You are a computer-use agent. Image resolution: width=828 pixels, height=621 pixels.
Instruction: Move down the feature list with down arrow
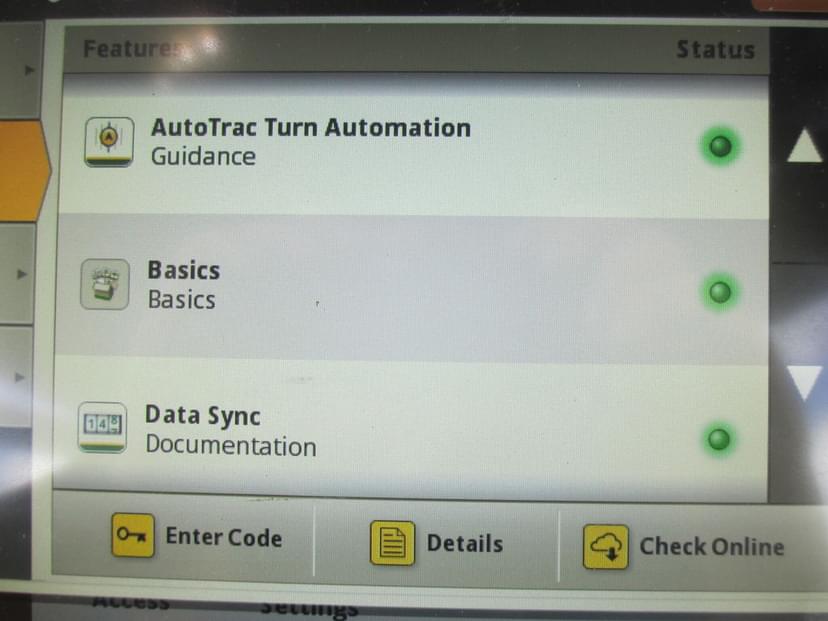[x=804, y=381]
